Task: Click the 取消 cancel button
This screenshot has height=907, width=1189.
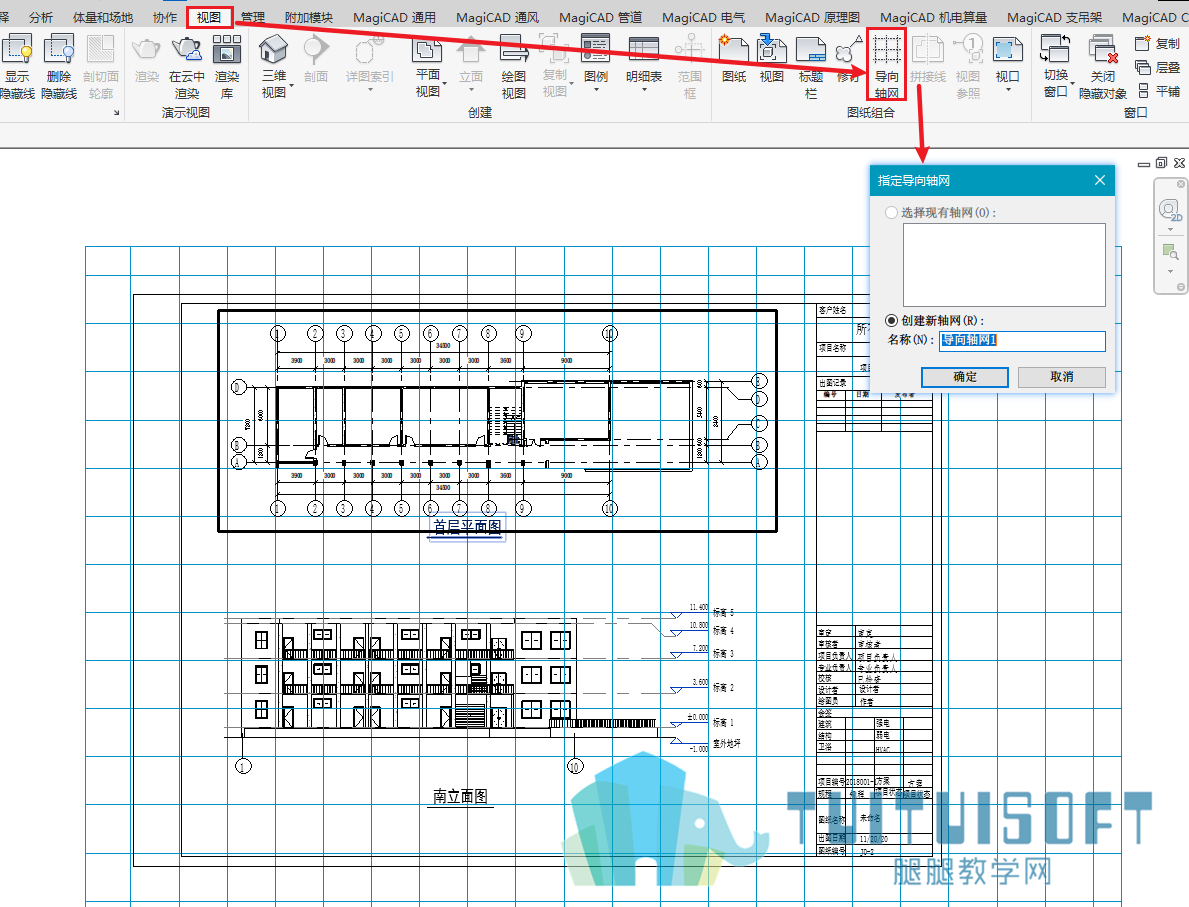Action: pyautogui.click(x=1062, y=377)
